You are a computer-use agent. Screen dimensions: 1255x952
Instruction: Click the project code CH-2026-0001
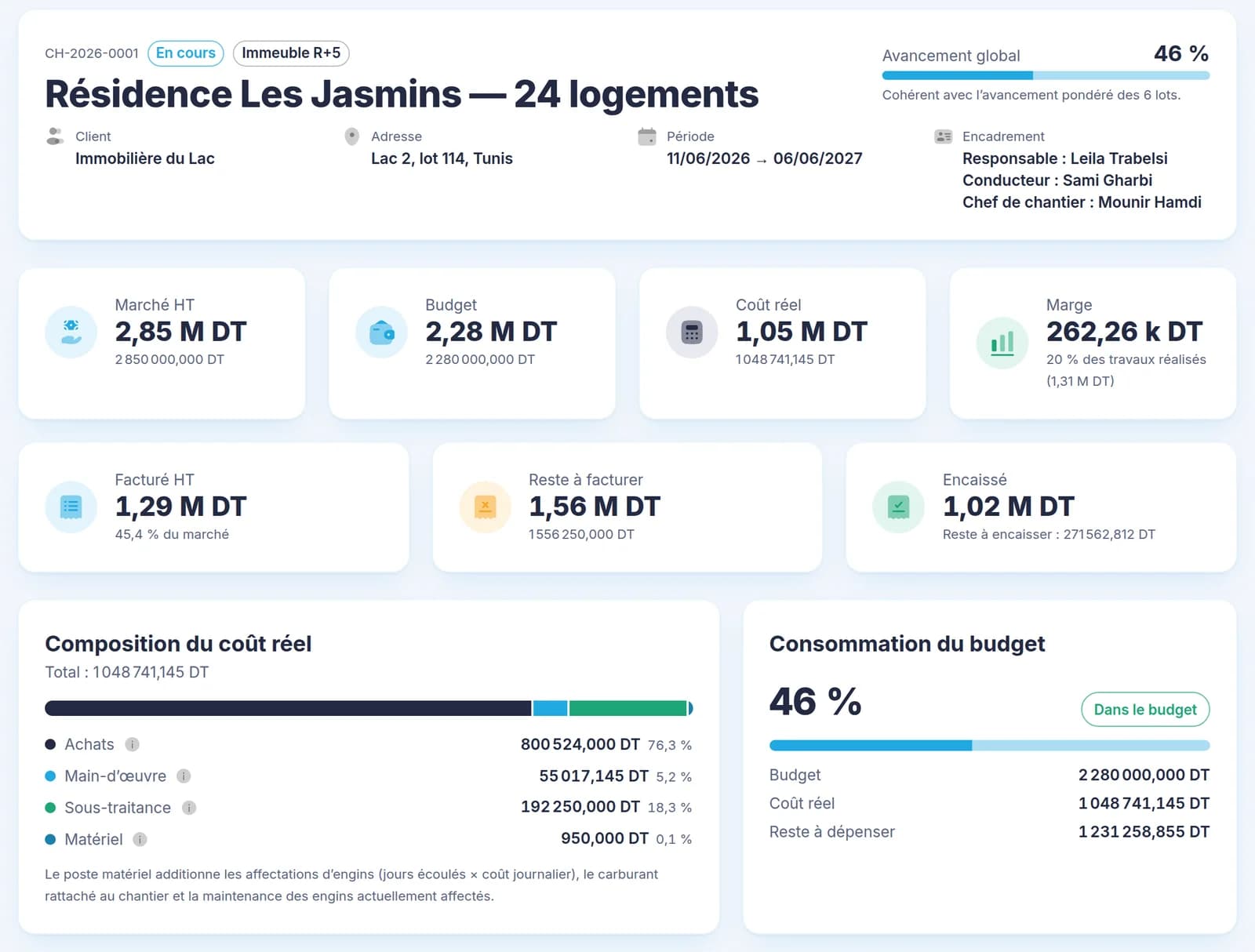pos(92,53)
